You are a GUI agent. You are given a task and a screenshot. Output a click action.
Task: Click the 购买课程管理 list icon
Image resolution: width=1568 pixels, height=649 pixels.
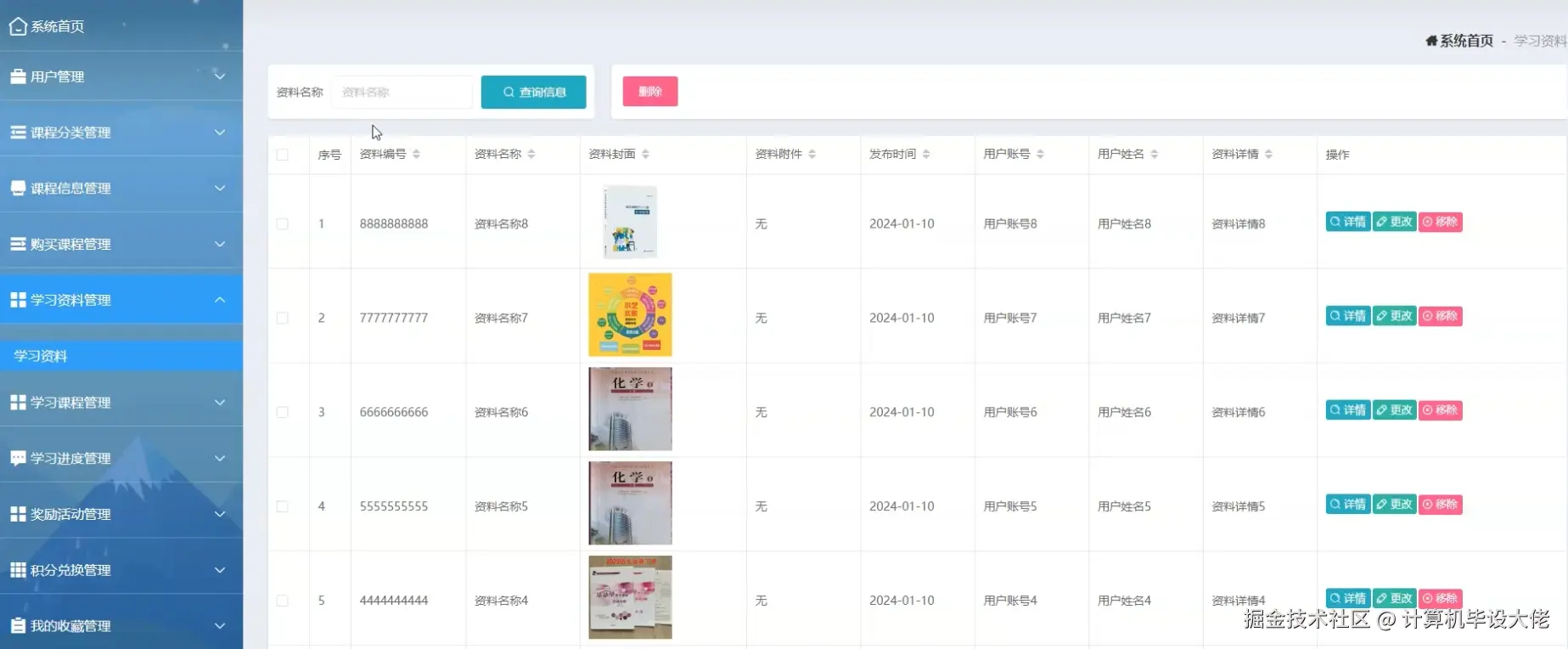(18, 244)
